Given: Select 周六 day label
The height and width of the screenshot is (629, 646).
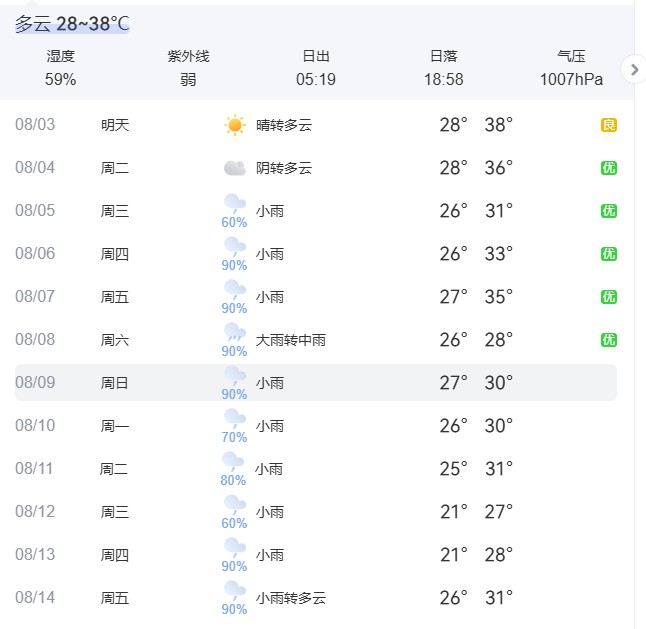Looking at the screenshot, I should click(x=115, y=340).
